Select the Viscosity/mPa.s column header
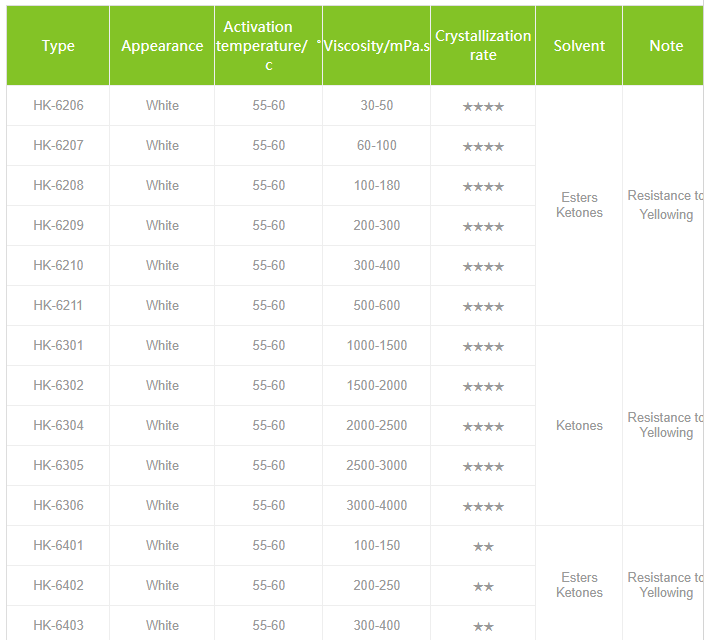The height and width of the screenshot is (640, 713). [377, 46]
